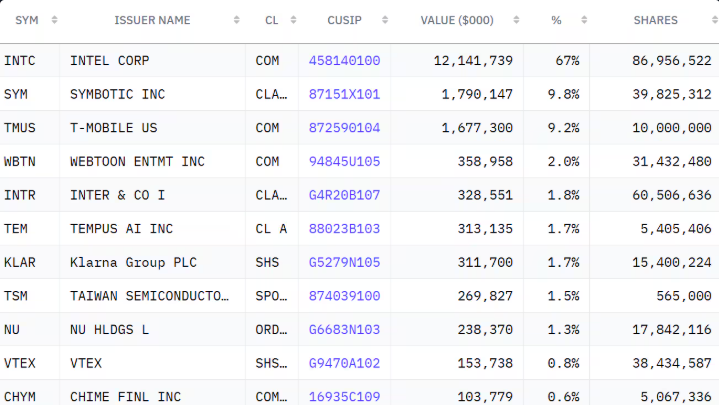The image size is (719, 405).
Task: Sort by VALUE ($000) column arrows
Action: coord(516,20)
